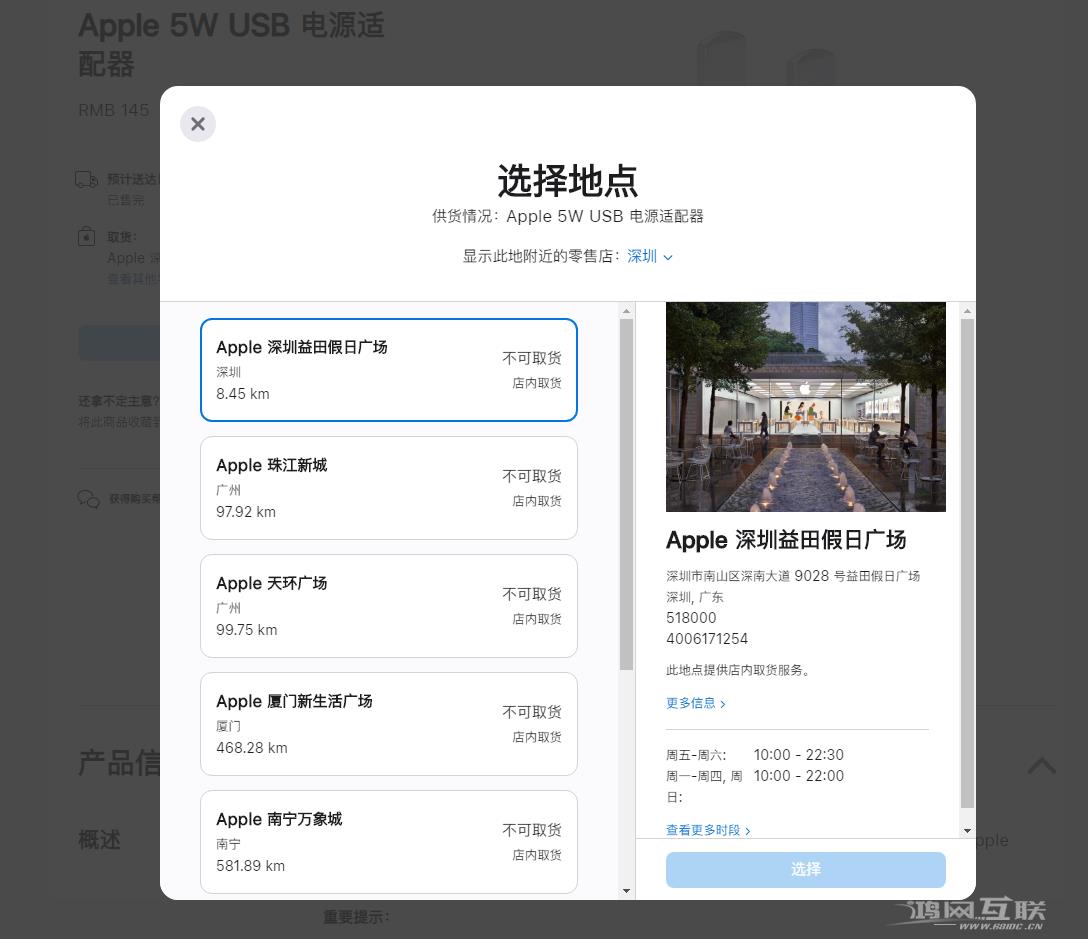The image size is (1088, 939).
Task: Click the store details panel up arrow
Action: [967, 312]
